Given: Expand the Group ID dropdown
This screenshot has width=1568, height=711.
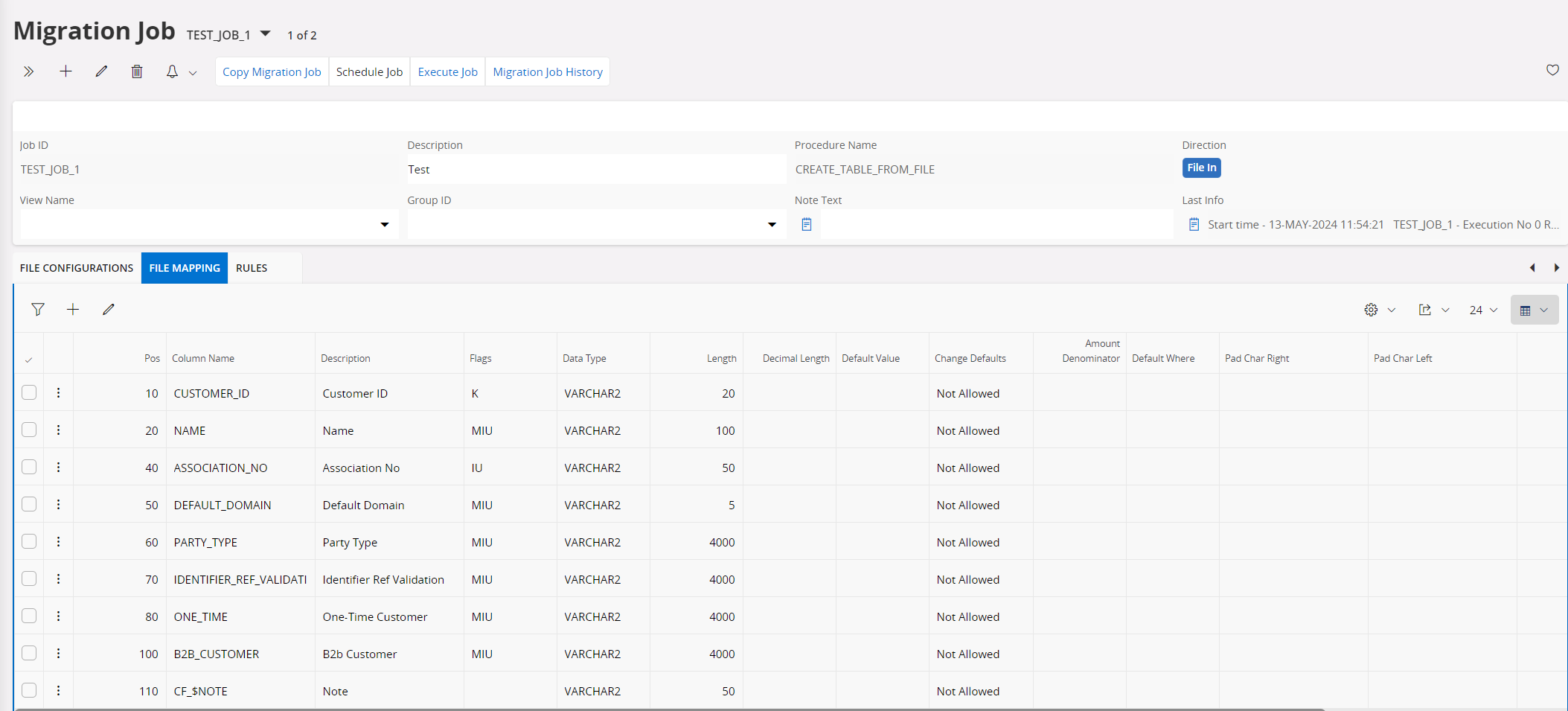Looking at the screenshot, I should click(772, 224).
